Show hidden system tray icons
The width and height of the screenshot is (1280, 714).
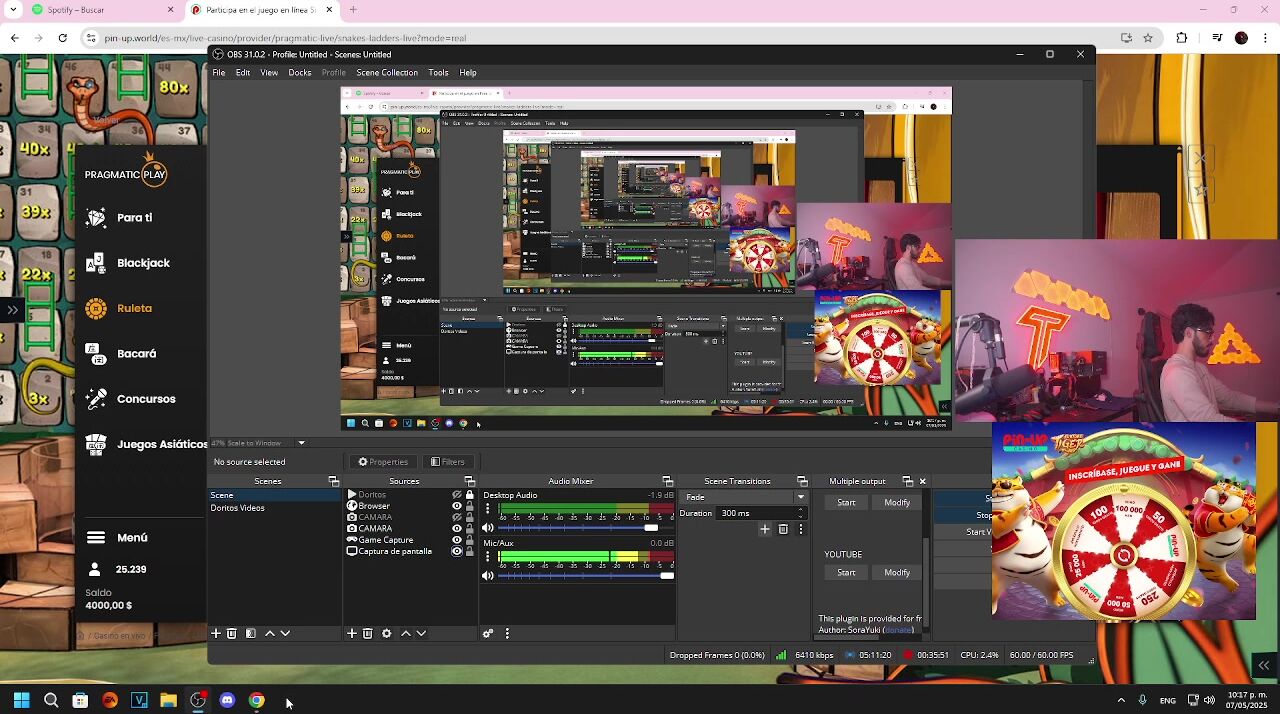point(1121,700)
